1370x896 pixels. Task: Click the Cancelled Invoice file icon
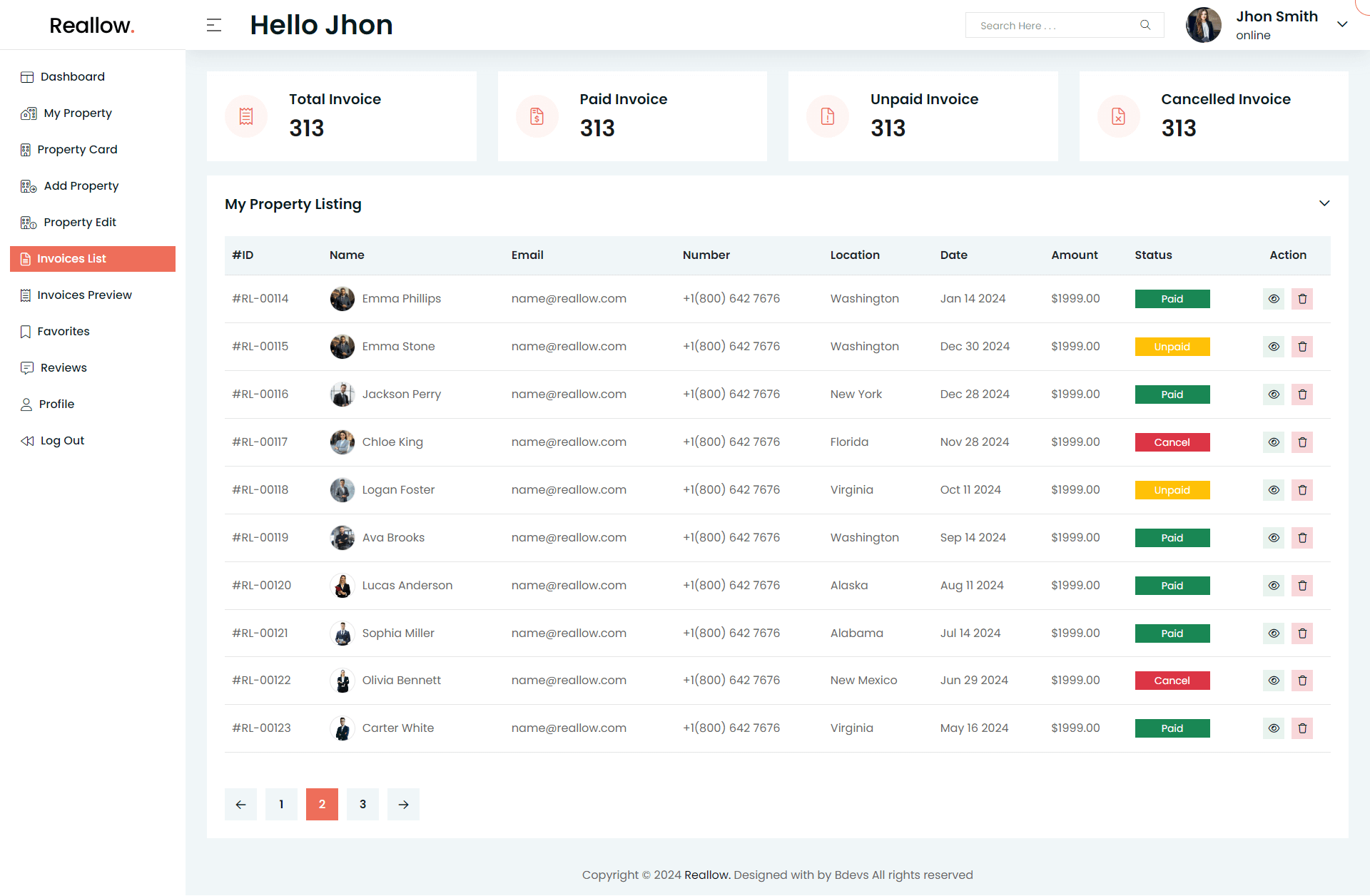tap(1118, 116)
